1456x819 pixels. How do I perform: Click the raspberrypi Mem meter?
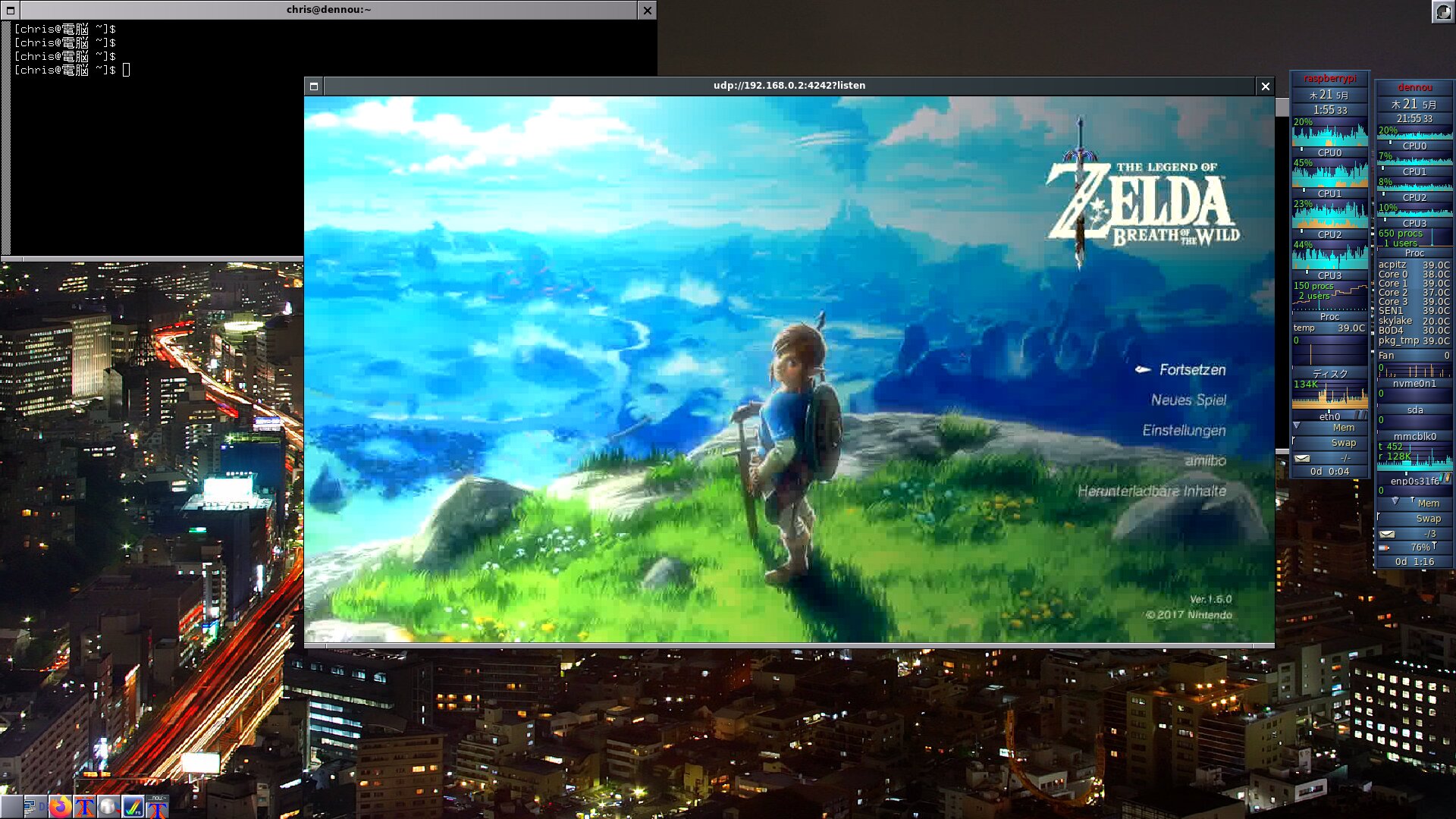coord(1330,428)
